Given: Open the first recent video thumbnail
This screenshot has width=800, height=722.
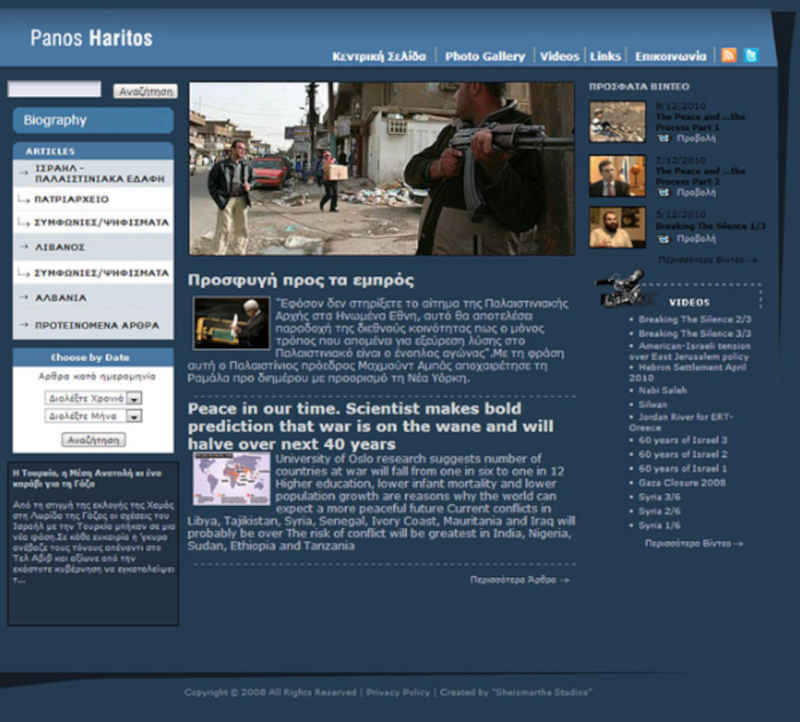Looking at the screenshot, I should 617,121.
